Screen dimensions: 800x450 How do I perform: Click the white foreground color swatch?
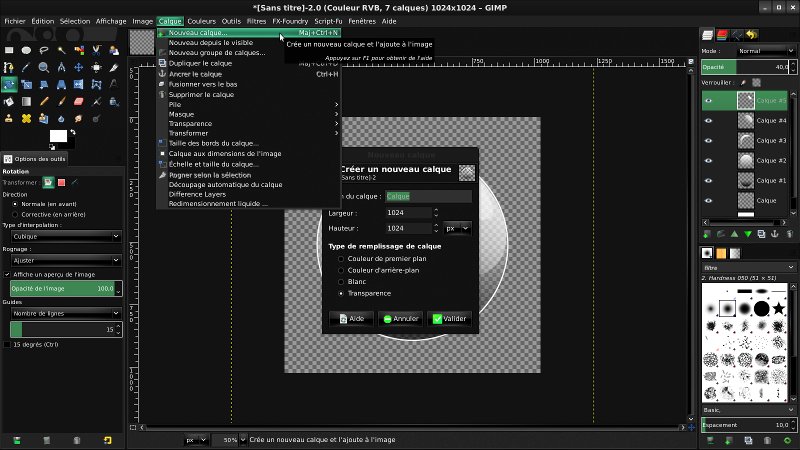coord(58,136)
